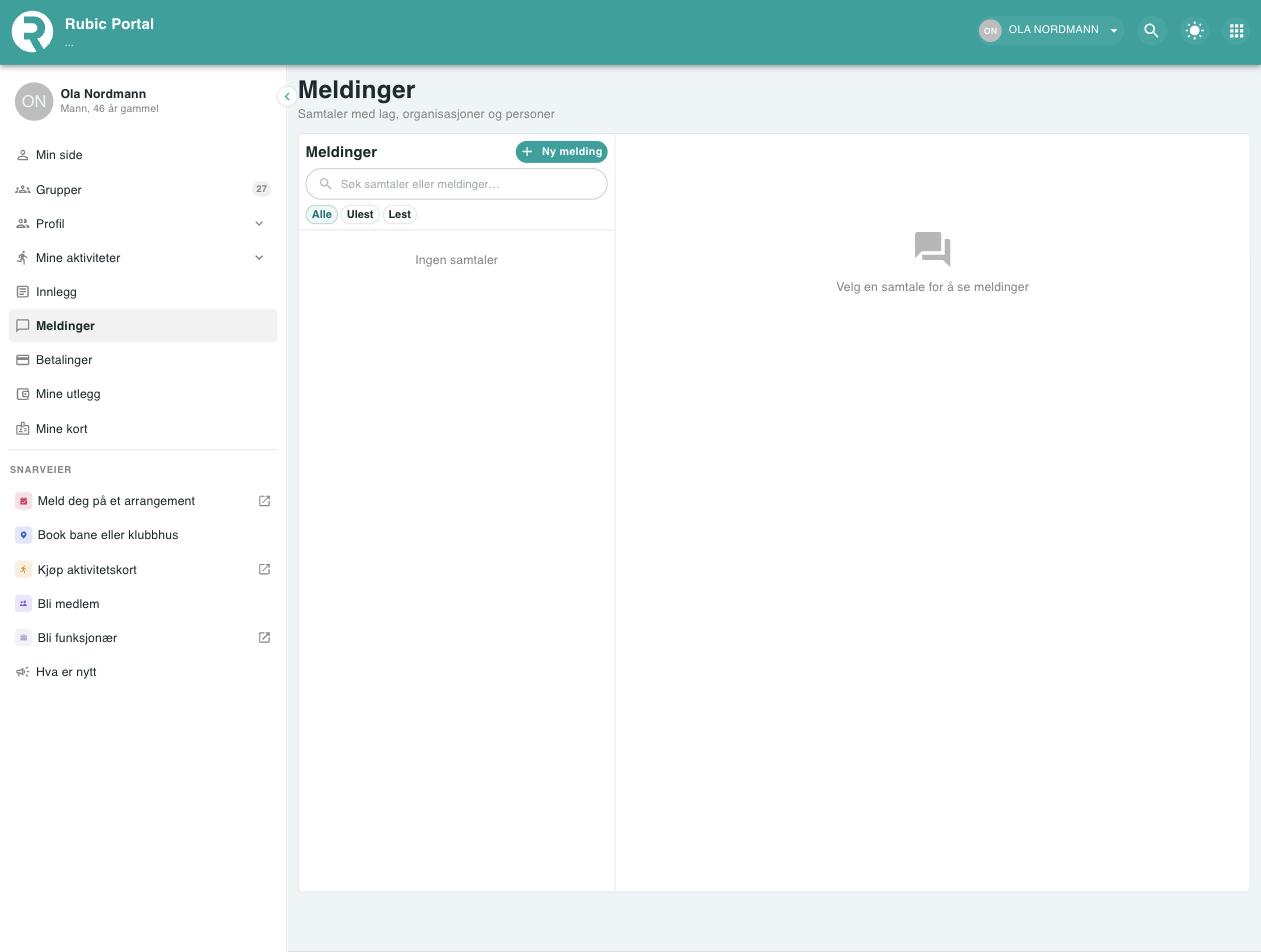Filter by Ulest messages
Image resolution: width=1261 pixels, height=952 pixels.
(360, 214)
